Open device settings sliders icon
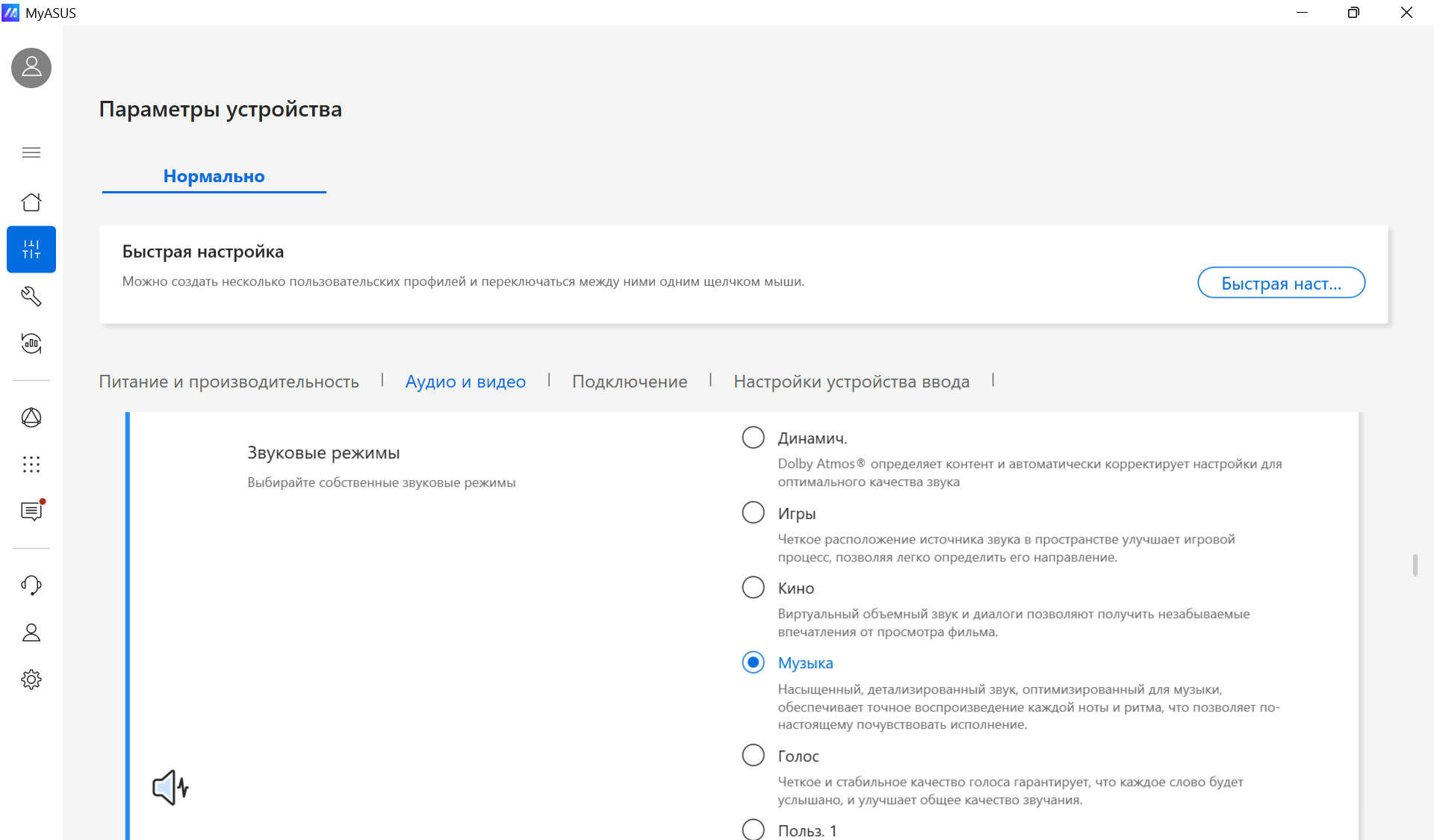Screen dimensions: 1434x840 [31, 249]
